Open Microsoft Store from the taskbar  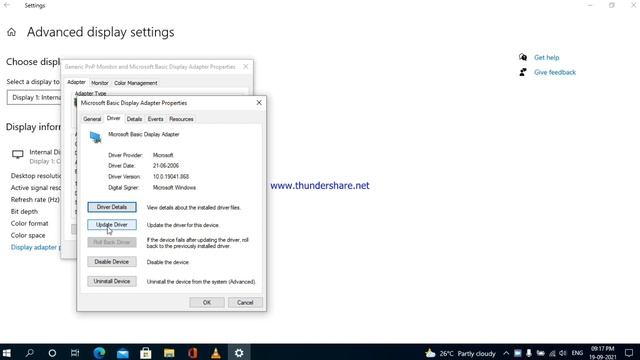point(146,353)
